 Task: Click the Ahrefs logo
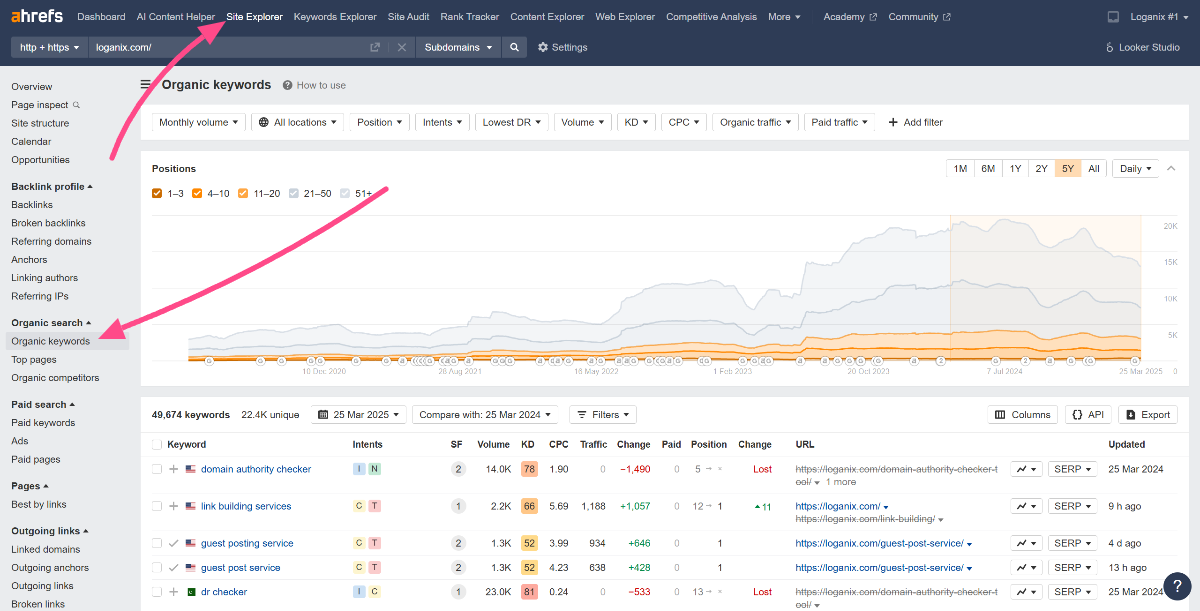click(x=37, y=16)
